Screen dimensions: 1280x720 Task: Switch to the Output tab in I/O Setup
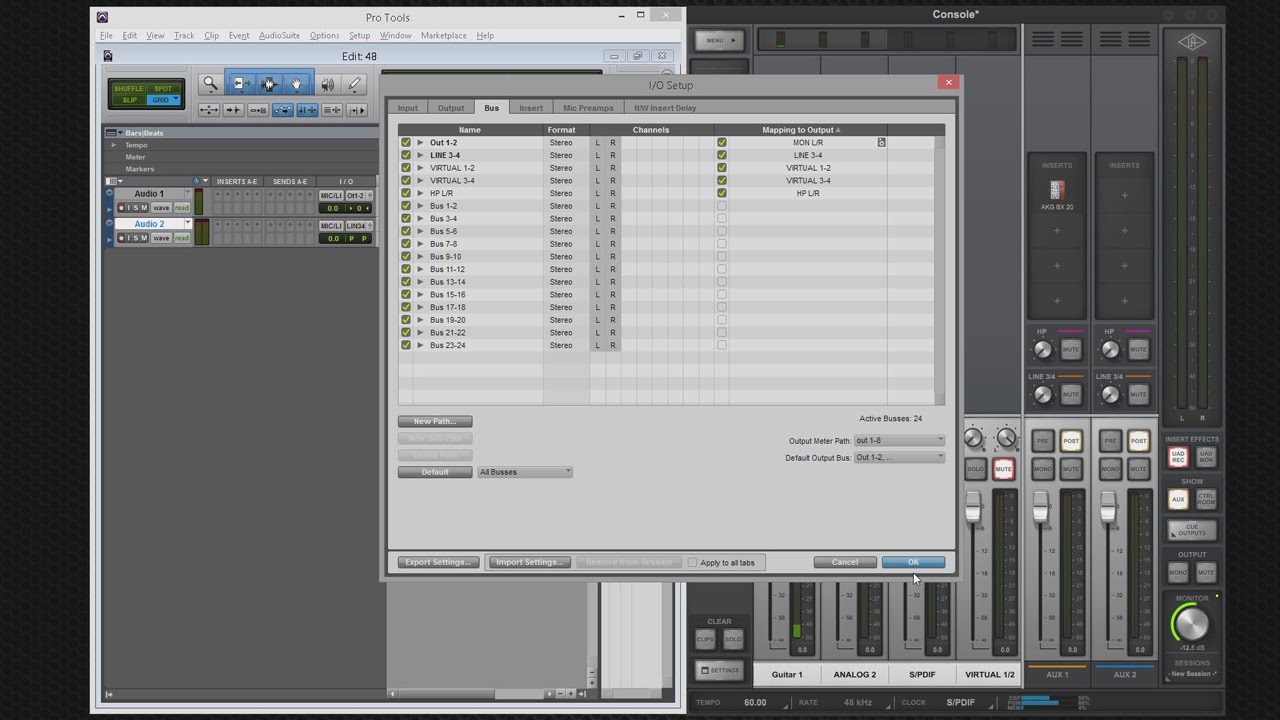click(x=451, y=108)
